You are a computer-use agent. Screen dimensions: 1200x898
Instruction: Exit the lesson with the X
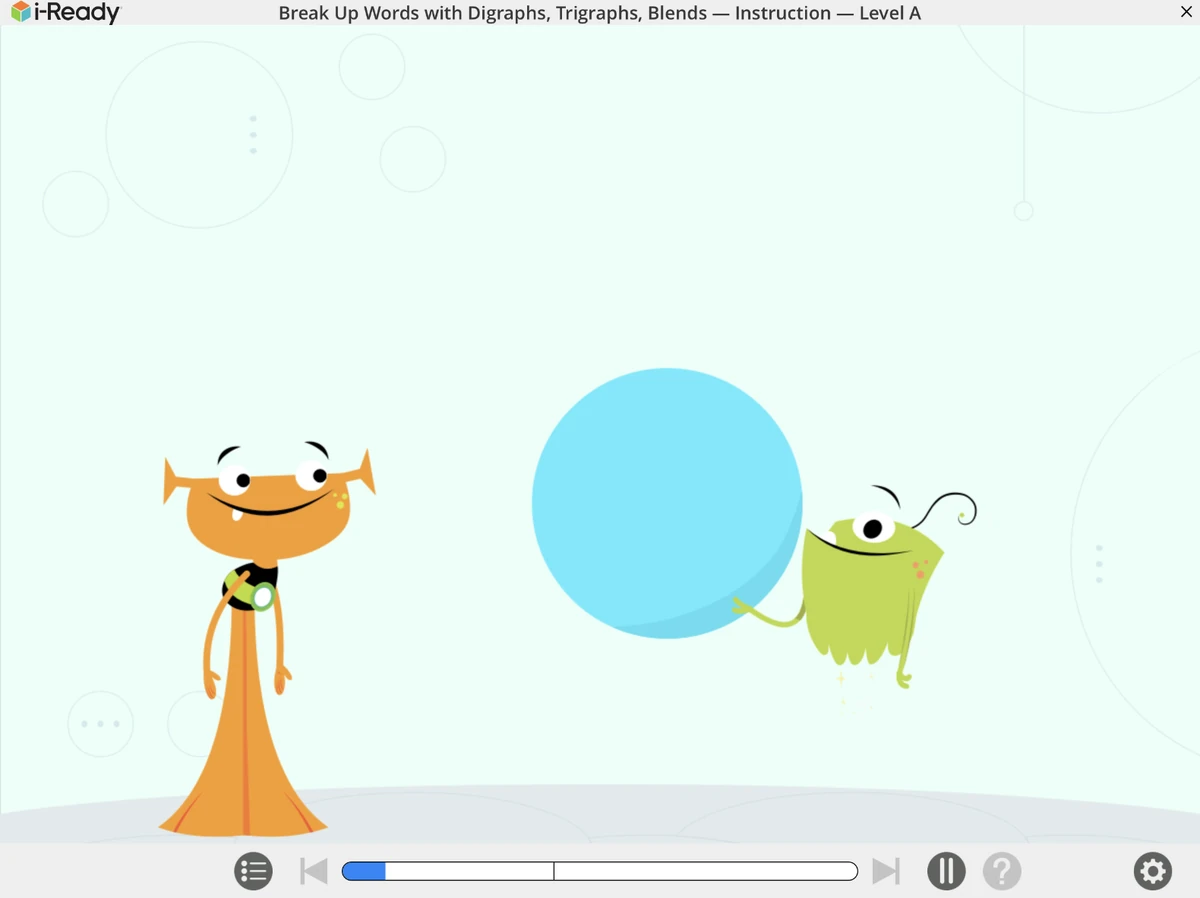pyautogui.click(x=1186, y=12)
